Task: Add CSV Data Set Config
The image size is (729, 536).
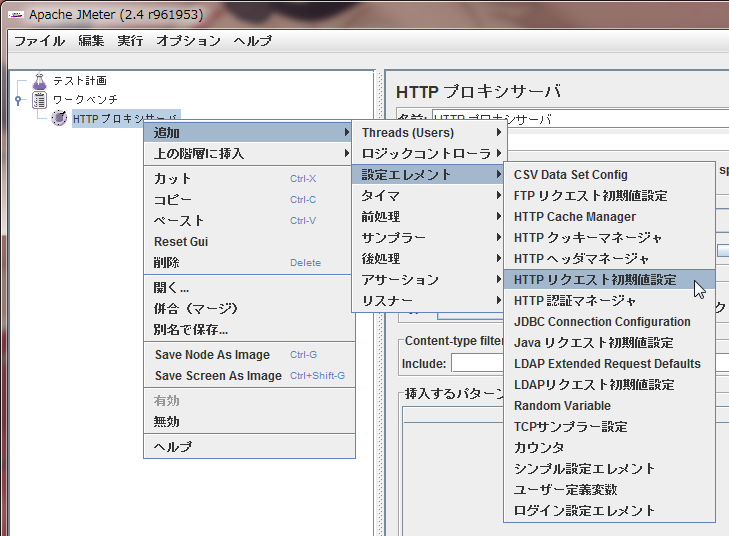Action: [609, 175]
